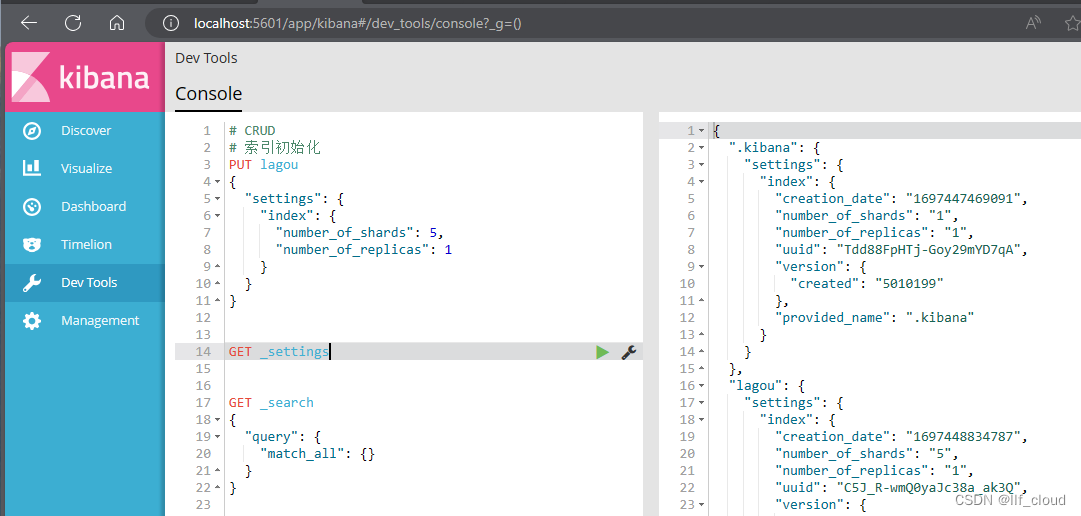Collapse "settings" fold arrow at editor line 5
This screenshot has height=516, width=1081.
(218, 199)
